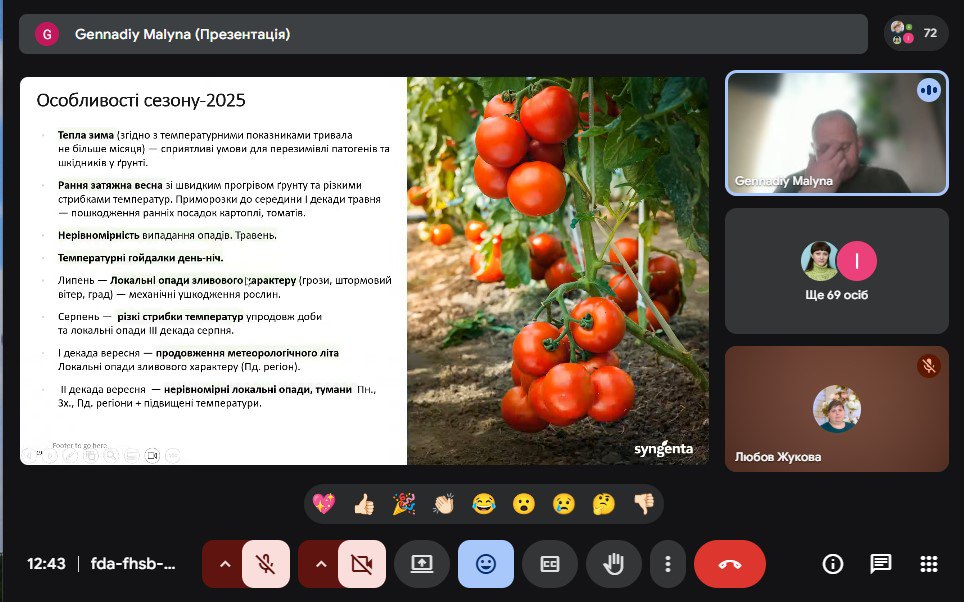Send the thumbs up reaction
Image resolution: width=964 pixels, height=602 pixels.
coord(364,504)
